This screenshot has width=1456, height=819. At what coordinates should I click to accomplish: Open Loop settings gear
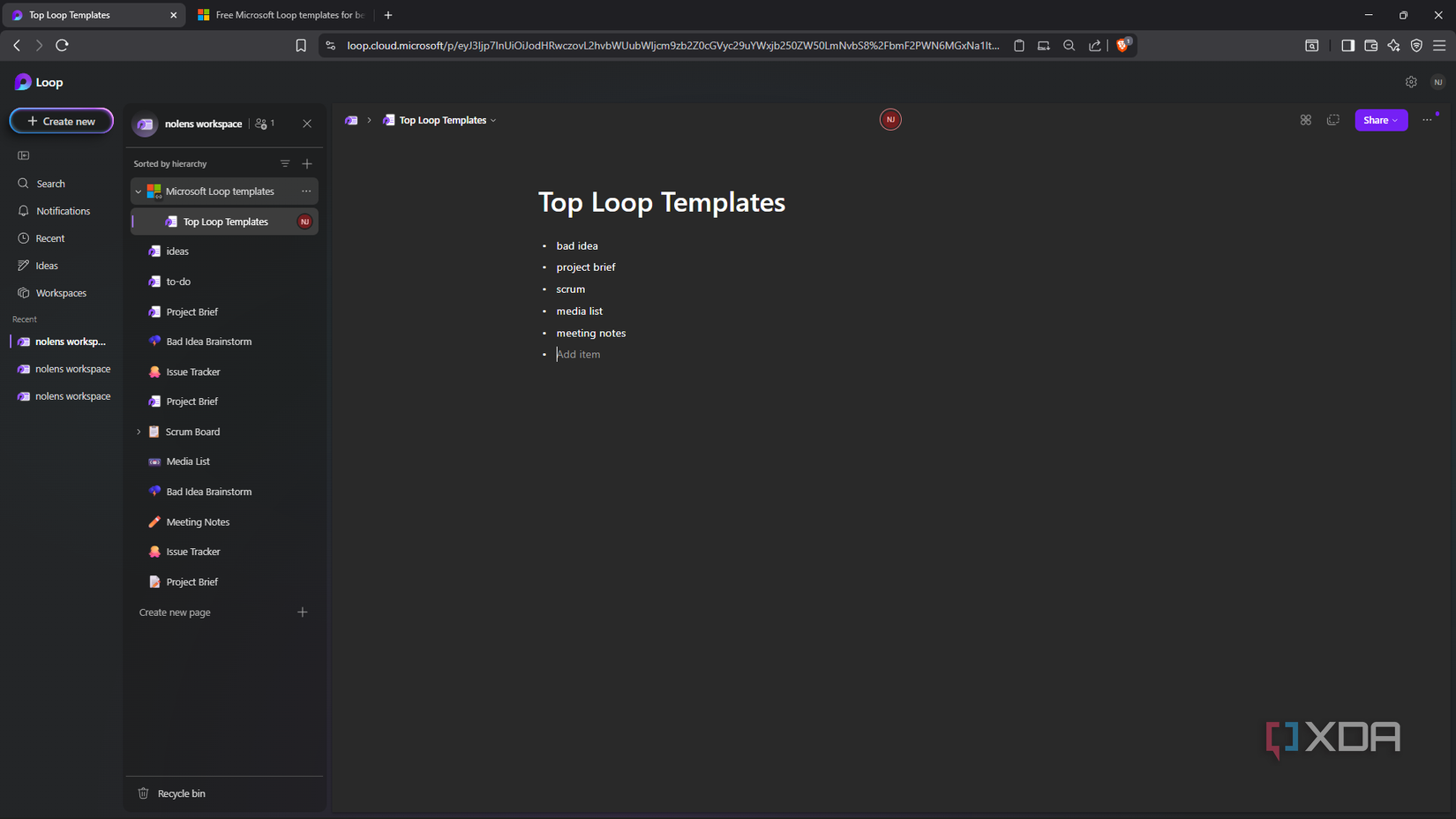1410,81
